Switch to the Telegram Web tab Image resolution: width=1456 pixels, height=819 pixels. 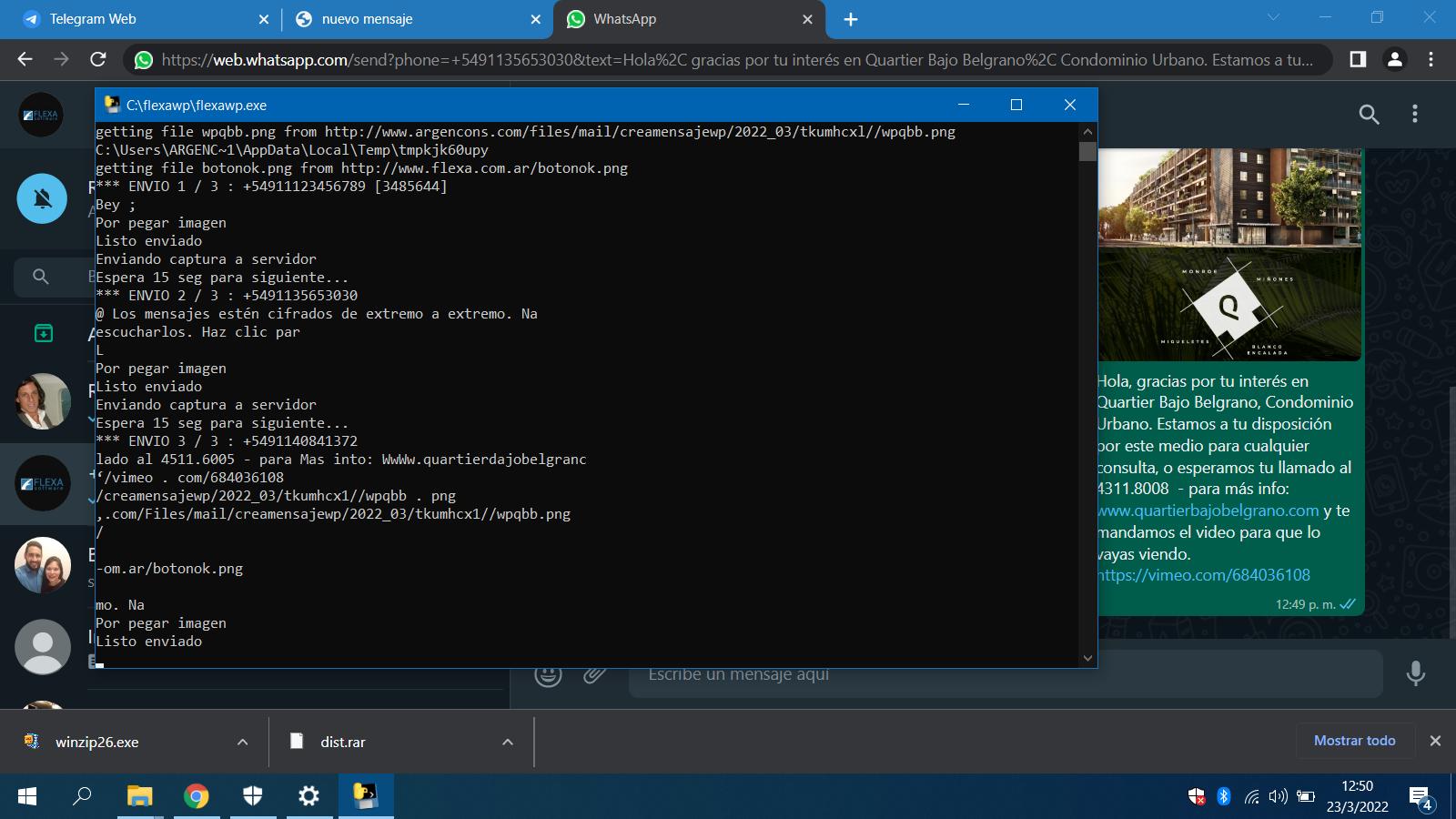tap(136, 19)
